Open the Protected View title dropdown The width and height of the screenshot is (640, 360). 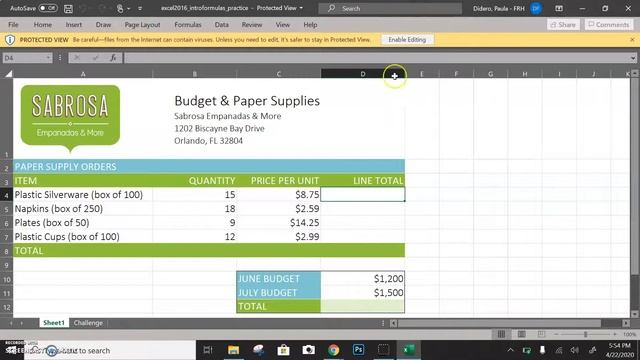301,8
